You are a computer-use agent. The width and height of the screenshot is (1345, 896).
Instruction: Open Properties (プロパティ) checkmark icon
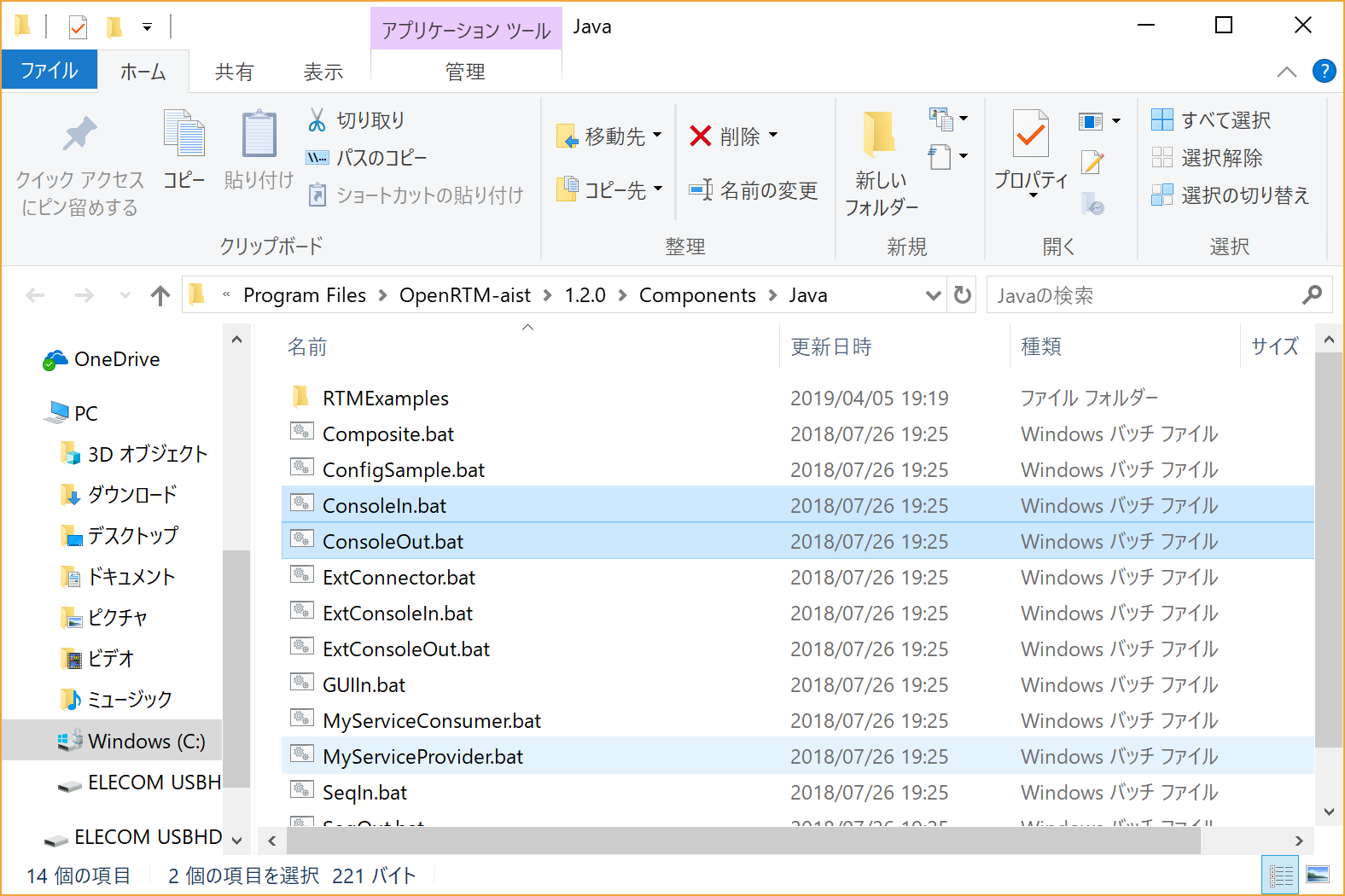tap(1031, 133)
